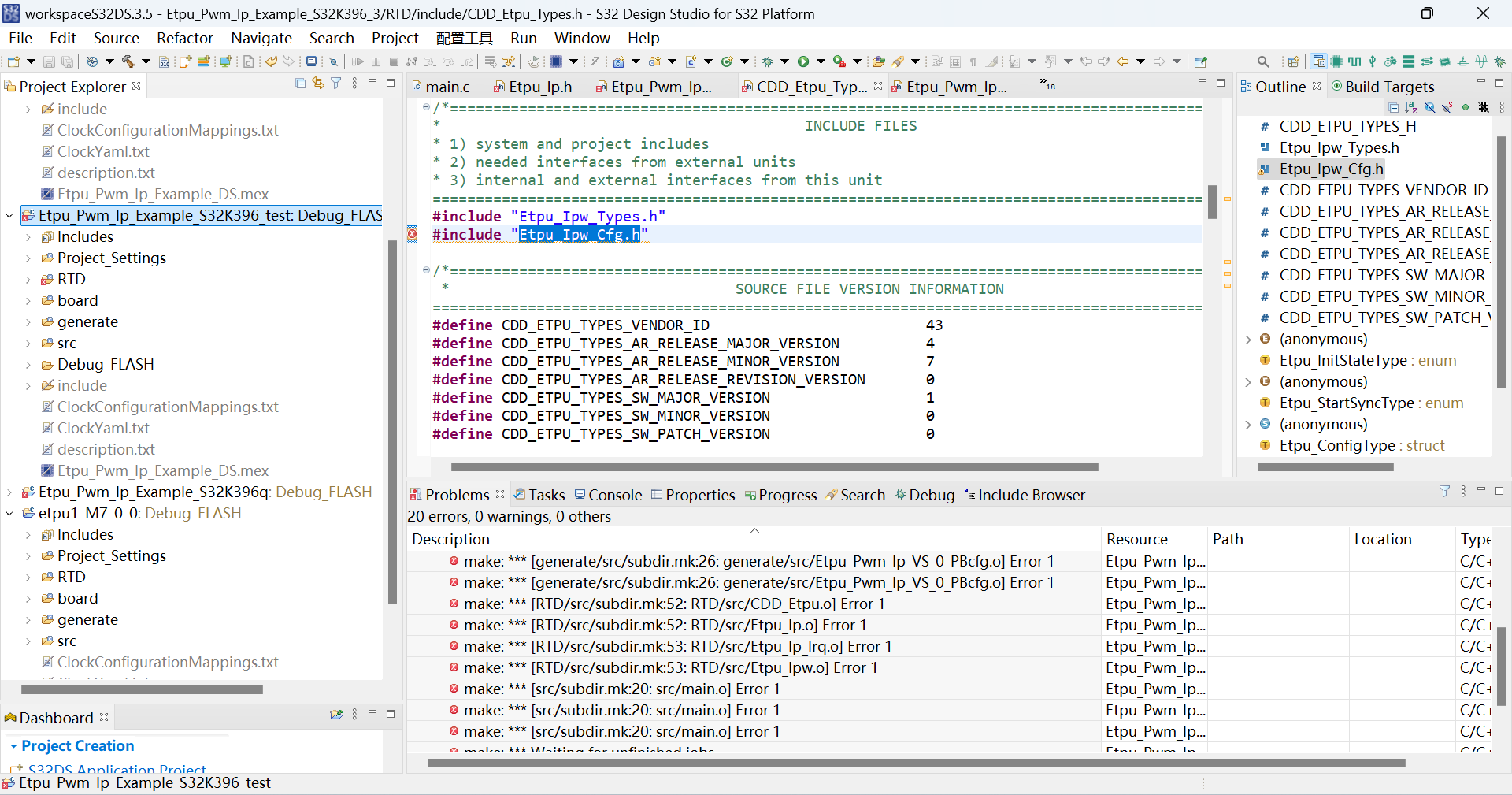This screenshot has width=1512, height=795.
Task: Filter the Problems view with funnel icon
Action: [1445, 491]
